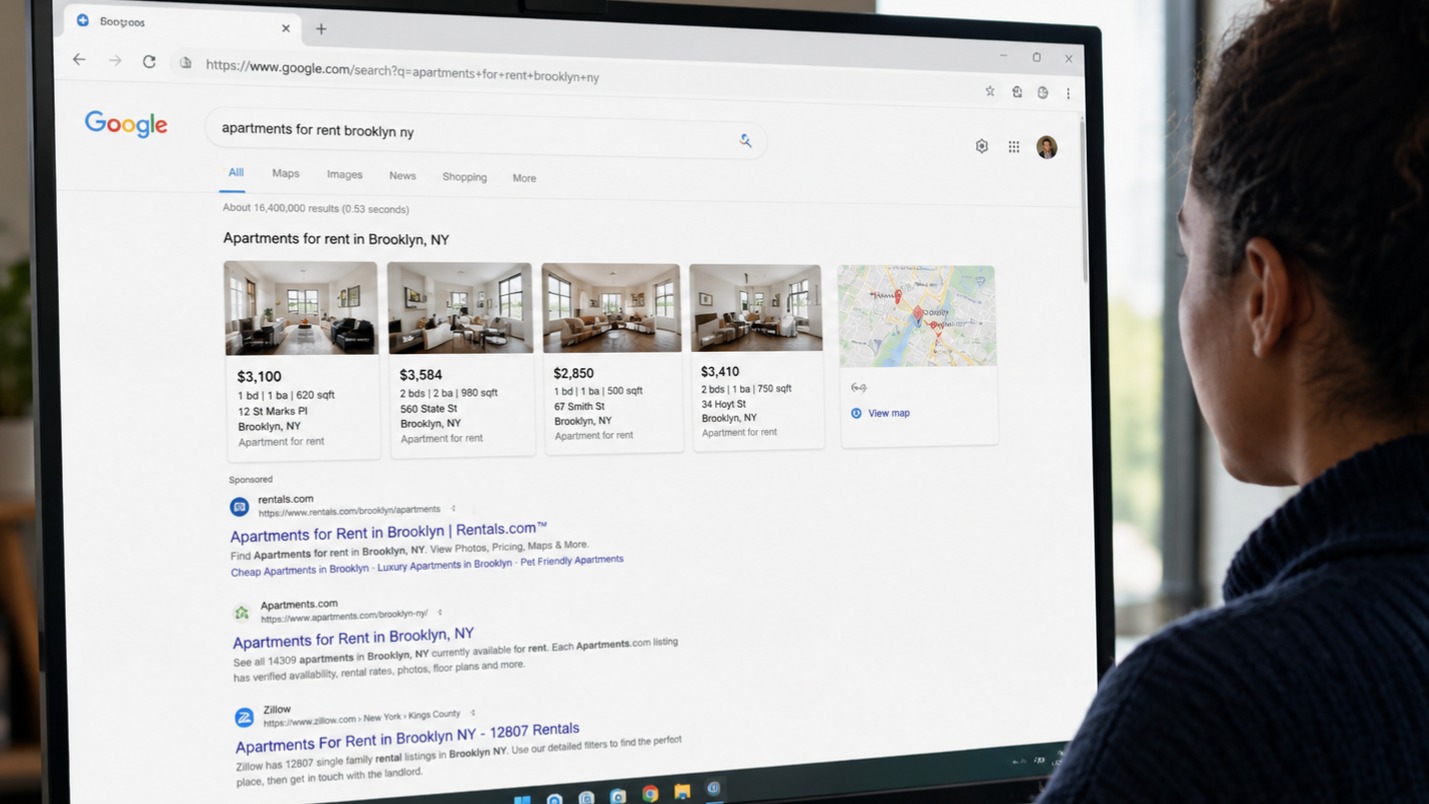This screenshot has height=804, width=1429.
Task: Open the Brooklyn map thumbnail
Action: pyautogui.click(x=917, y=316)
